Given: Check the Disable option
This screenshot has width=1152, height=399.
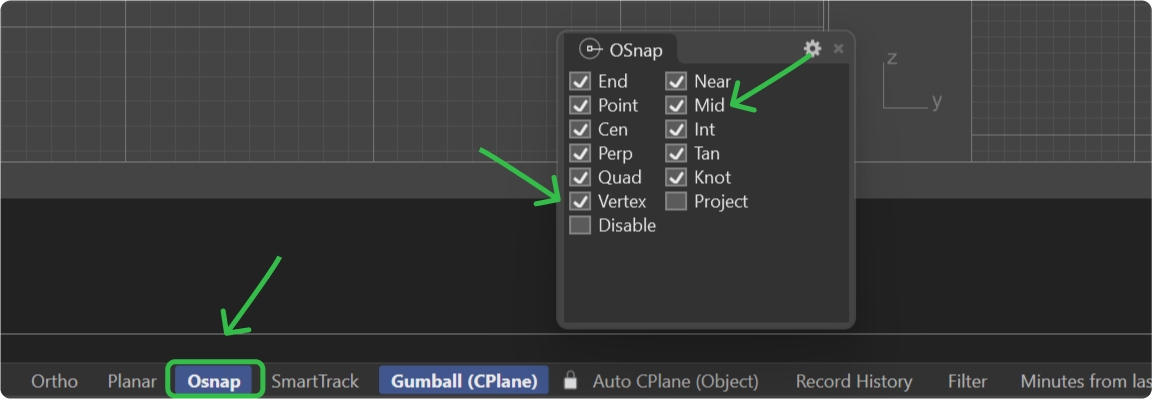Looking at the screenshot, I should coord(580,226).
